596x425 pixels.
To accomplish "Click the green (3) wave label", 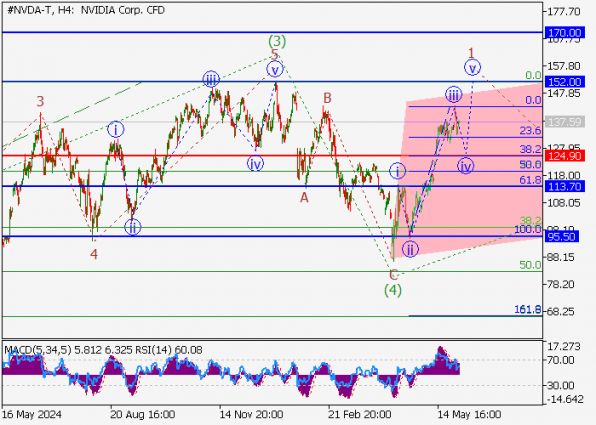I will pos(277,40).
